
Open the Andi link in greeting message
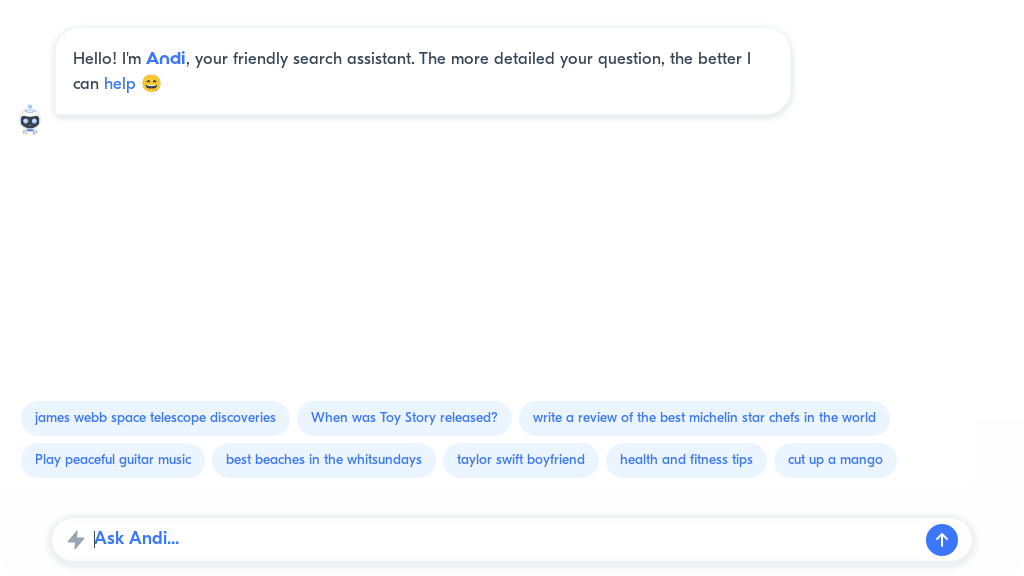point(165,58)
